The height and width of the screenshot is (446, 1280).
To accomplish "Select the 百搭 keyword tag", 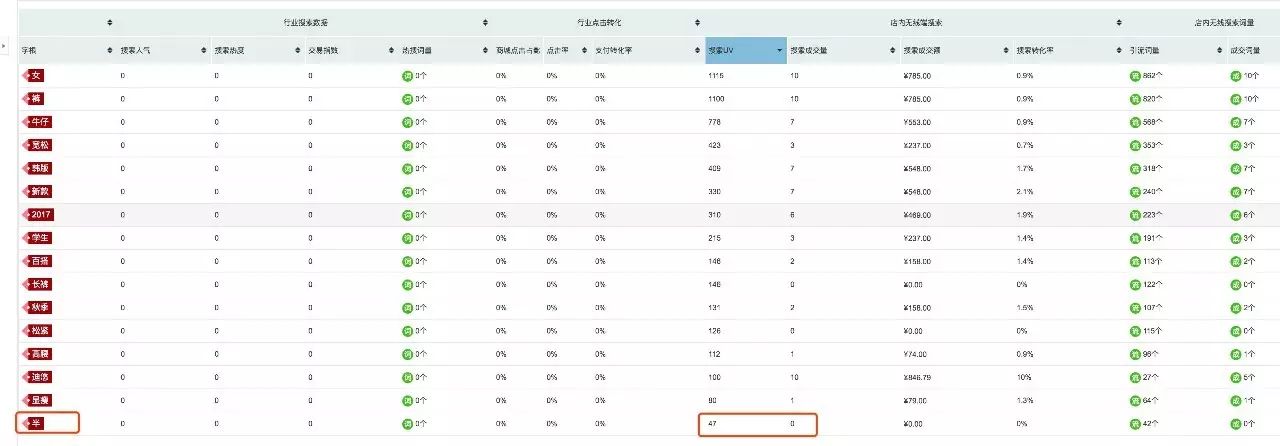I will coord(36,261).
